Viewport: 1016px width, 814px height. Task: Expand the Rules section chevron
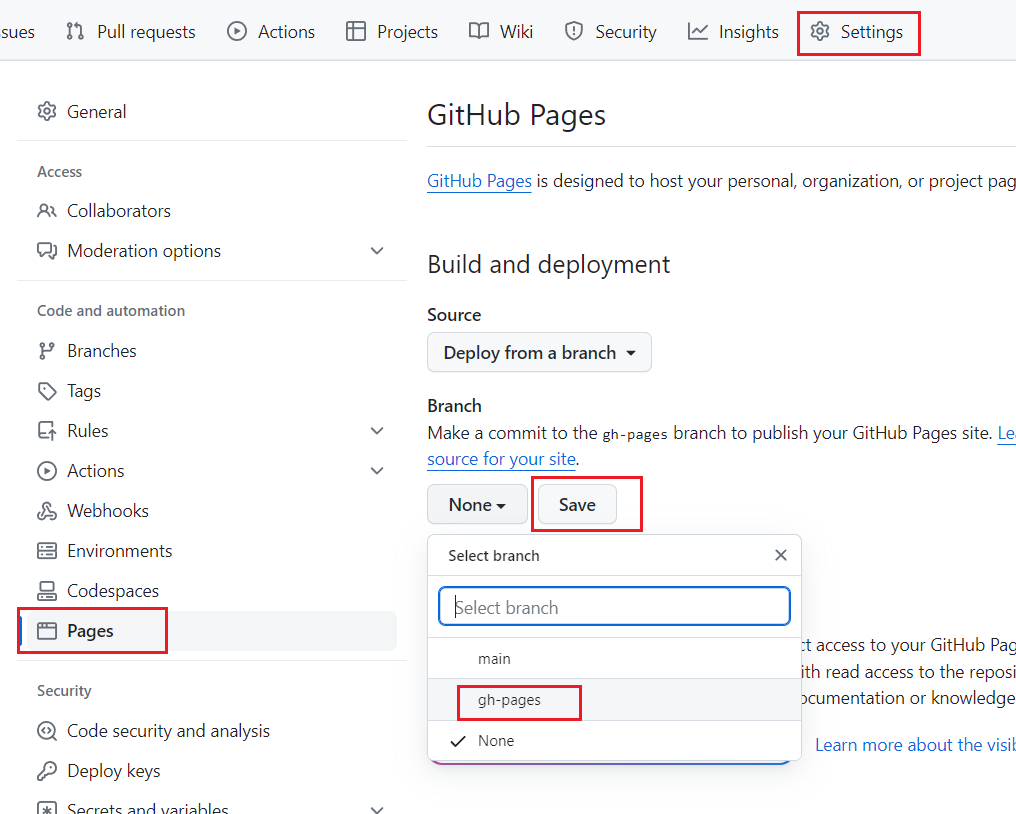pos(377,431)
